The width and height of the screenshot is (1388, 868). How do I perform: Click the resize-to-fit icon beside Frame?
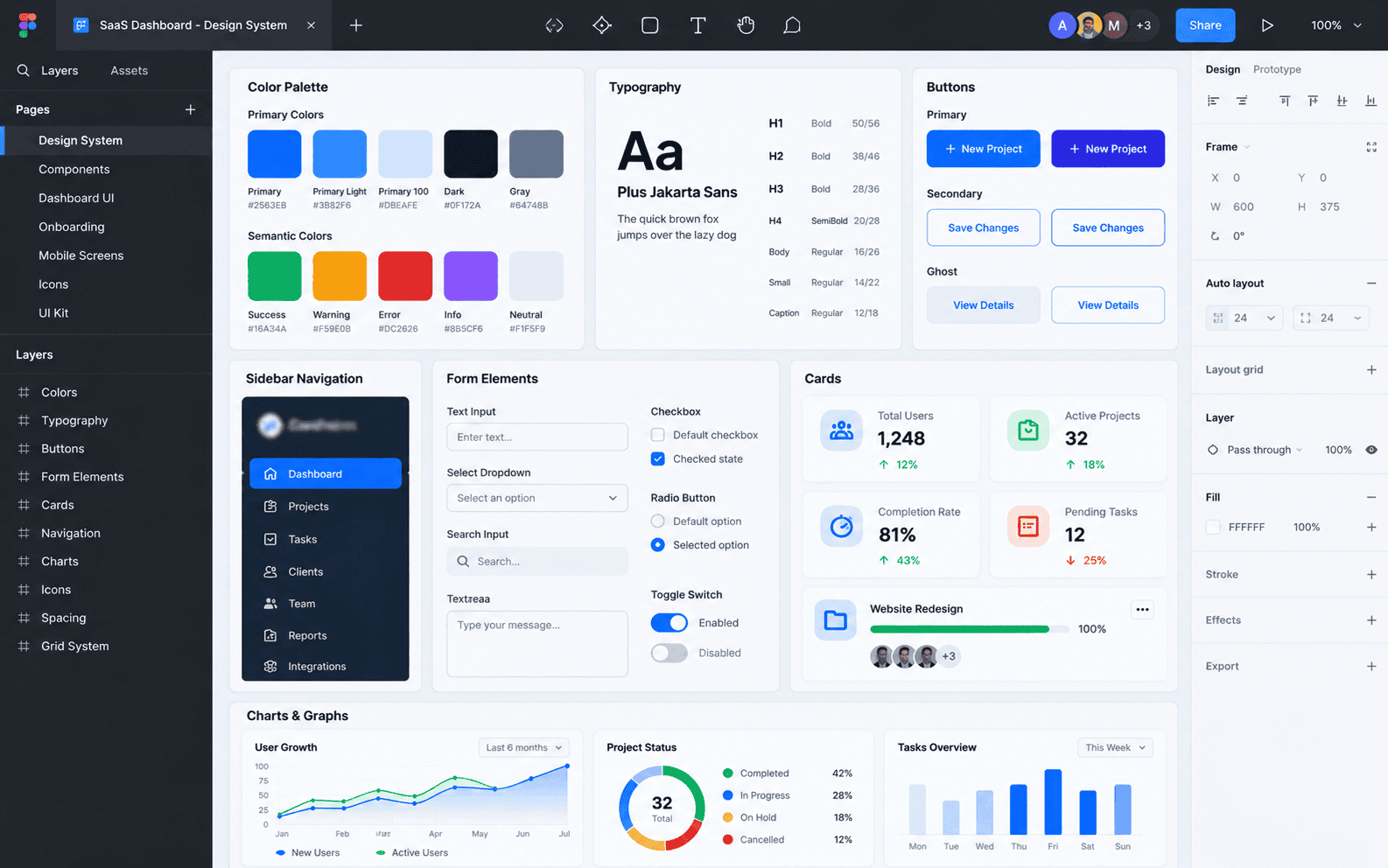point(1371,147)
